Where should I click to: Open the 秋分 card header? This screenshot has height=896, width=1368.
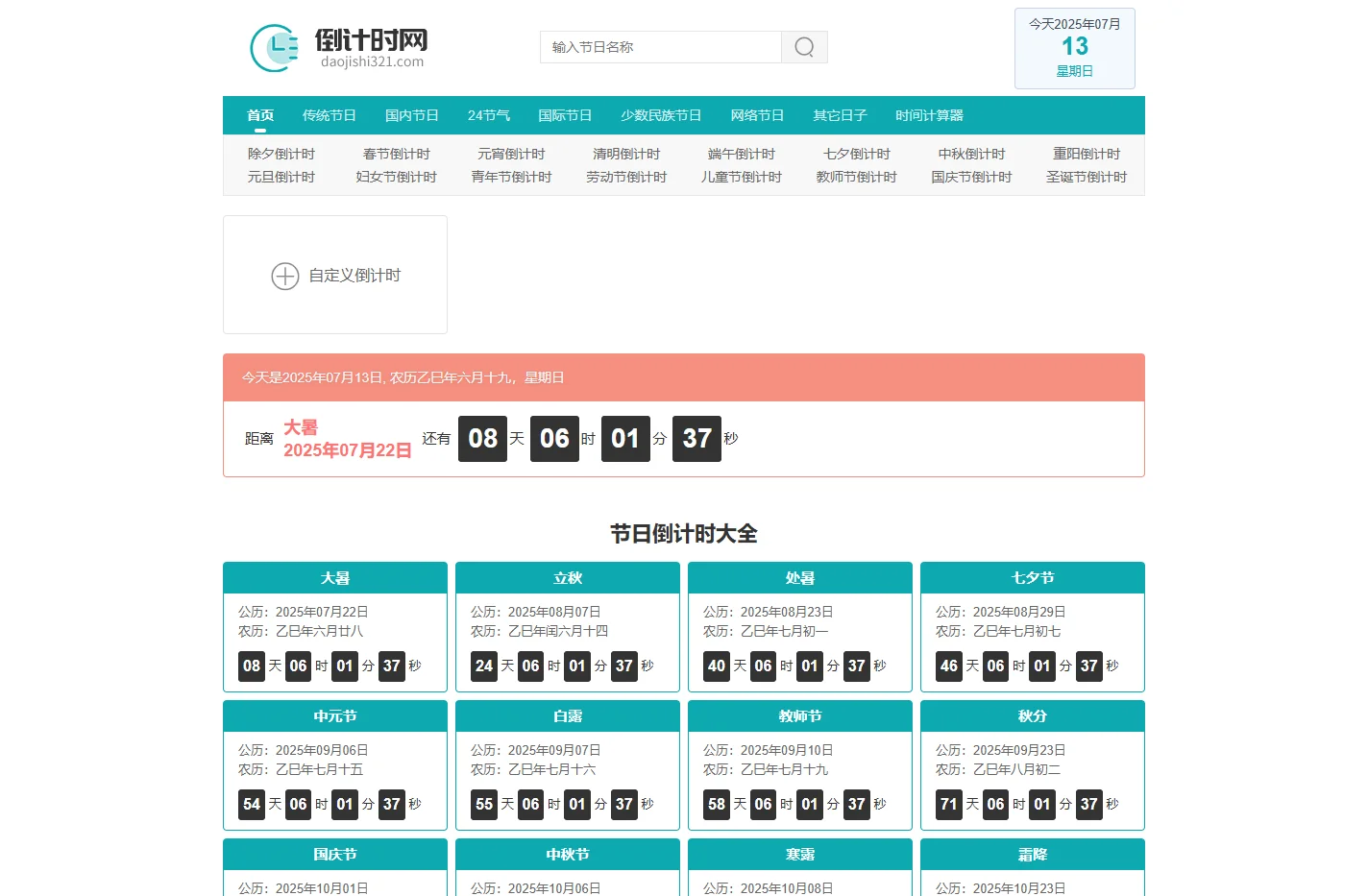[x=1033, y=716]
